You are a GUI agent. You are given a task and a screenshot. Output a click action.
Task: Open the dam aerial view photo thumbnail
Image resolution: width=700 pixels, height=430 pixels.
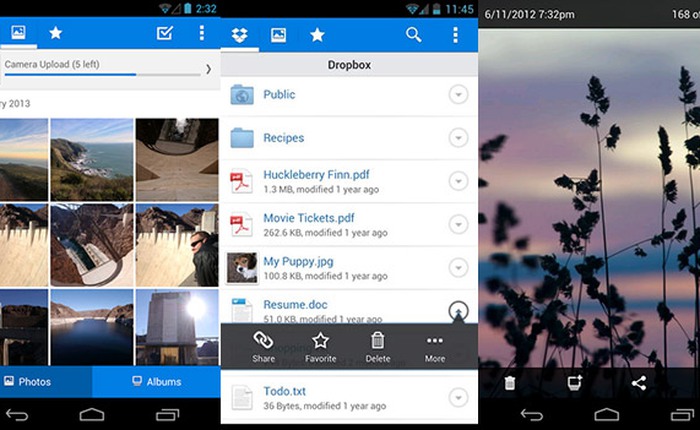click(92, 245)
